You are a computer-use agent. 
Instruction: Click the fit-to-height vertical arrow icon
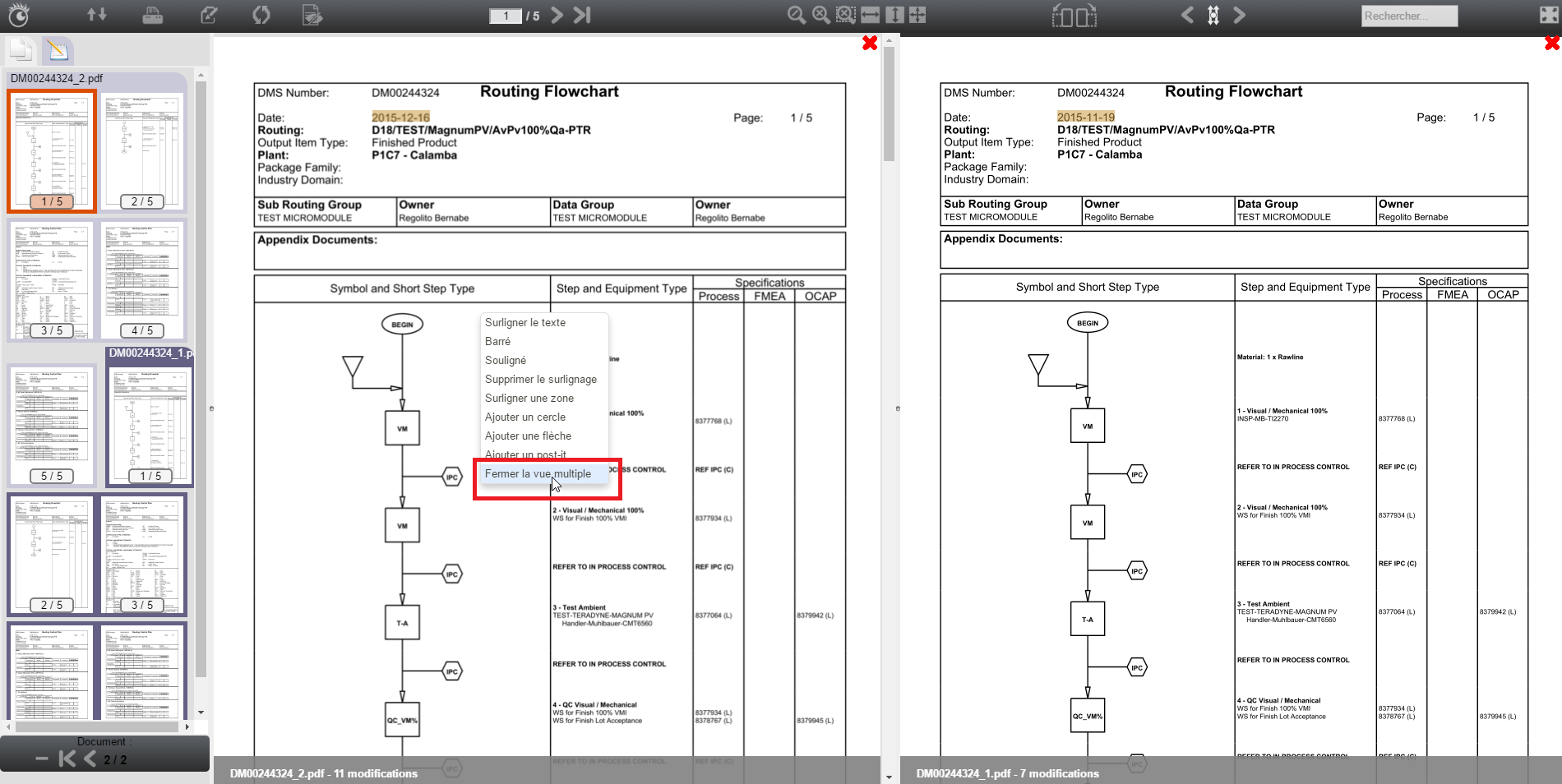coord(894,15)
